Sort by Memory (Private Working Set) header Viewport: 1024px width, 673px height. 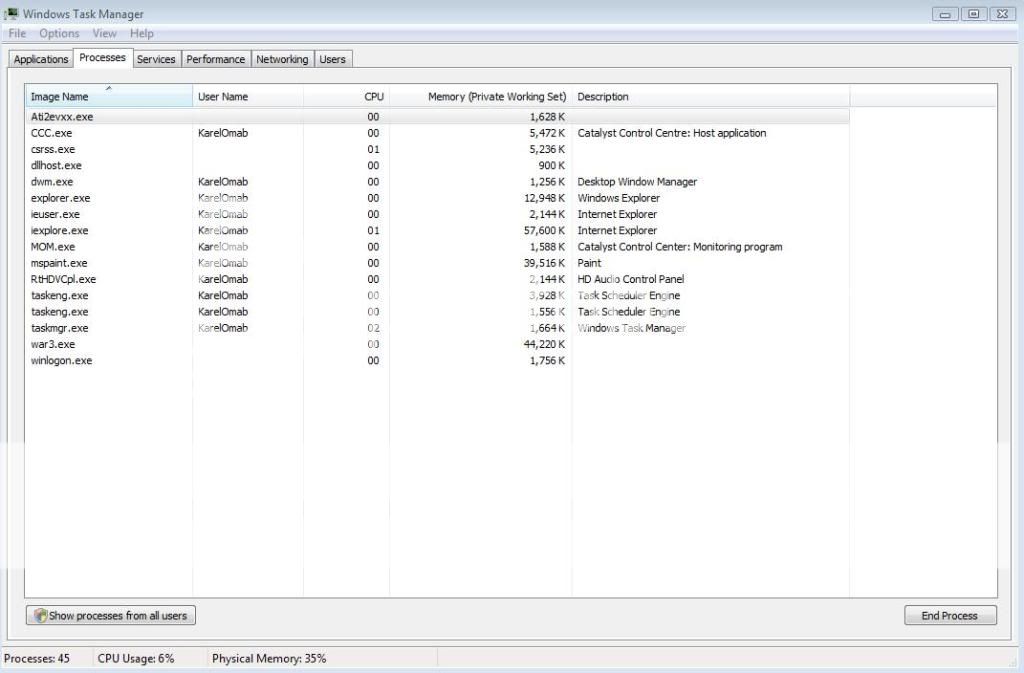point(481,96)
